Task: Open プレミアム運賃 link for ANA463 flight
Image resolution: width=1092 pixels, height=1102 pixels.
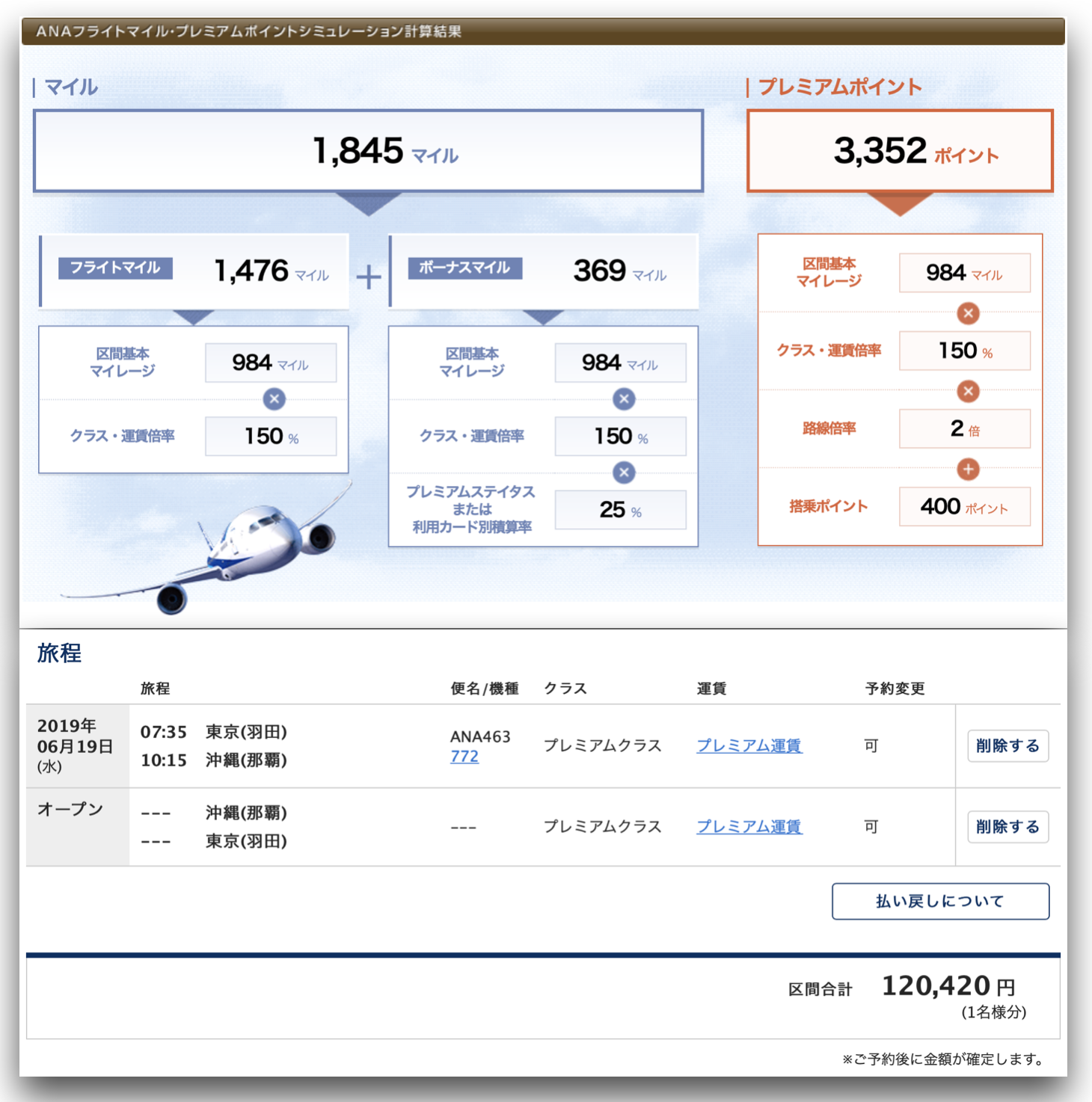Action: coord(749,745)
